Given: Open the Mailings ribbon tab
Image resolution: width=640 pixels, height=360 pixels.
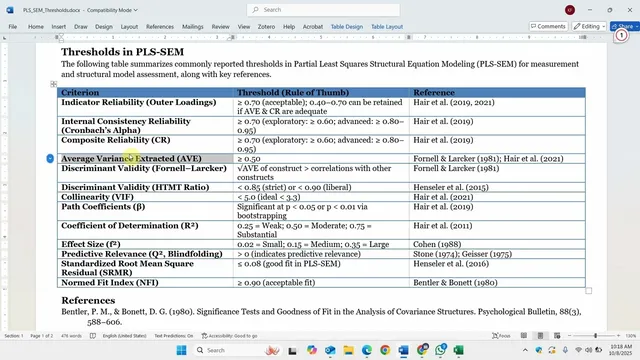Looking at the screenshot, I should pyautogui.click(x=193, y=27).
